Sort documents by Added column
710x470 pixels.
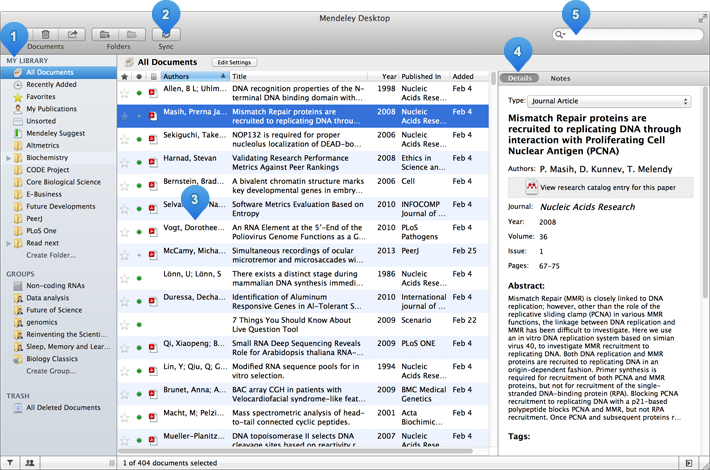tap(469, 77)
